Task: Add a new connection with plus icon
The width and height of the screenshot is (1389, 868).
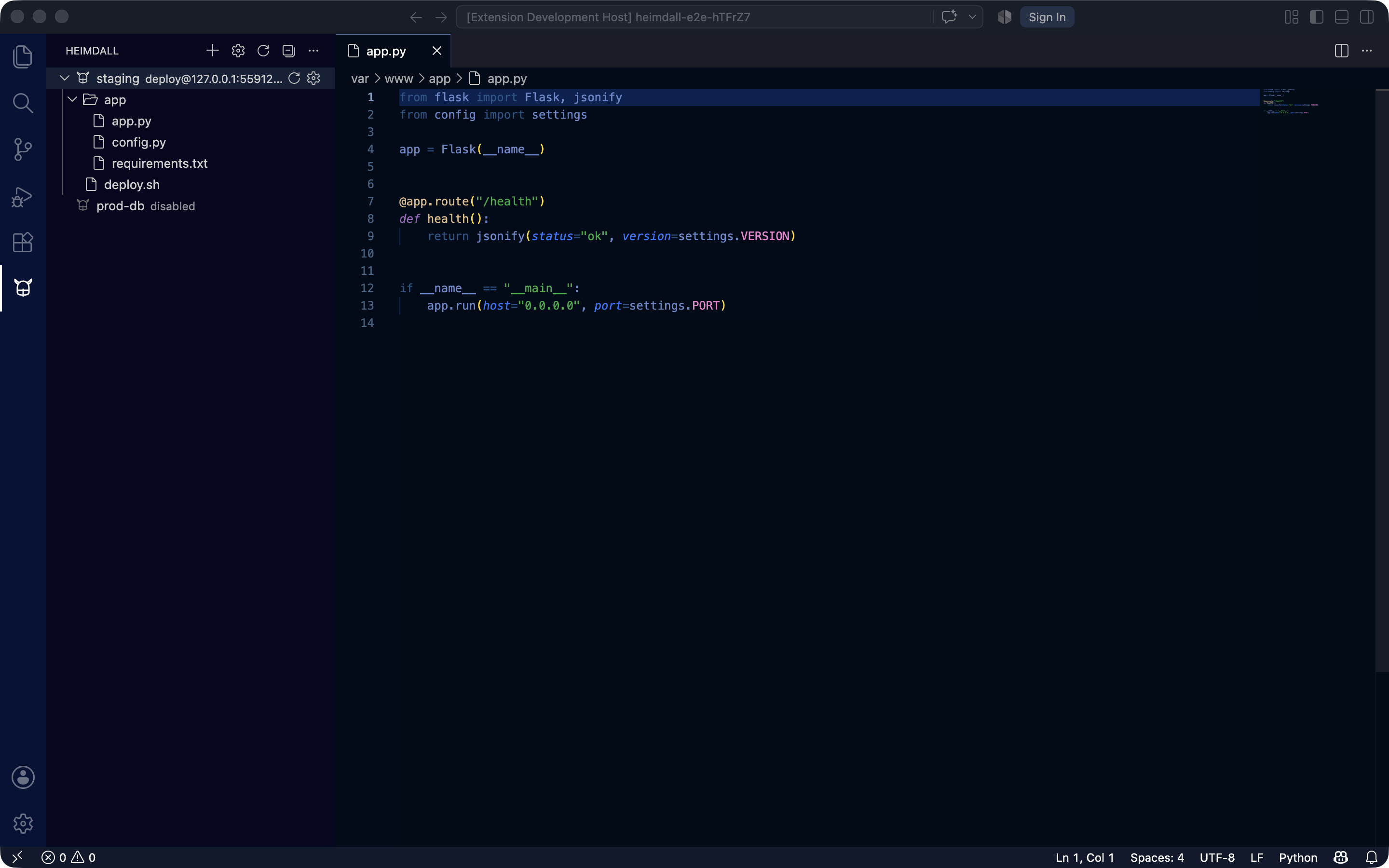Action: (x=212, y=51)
